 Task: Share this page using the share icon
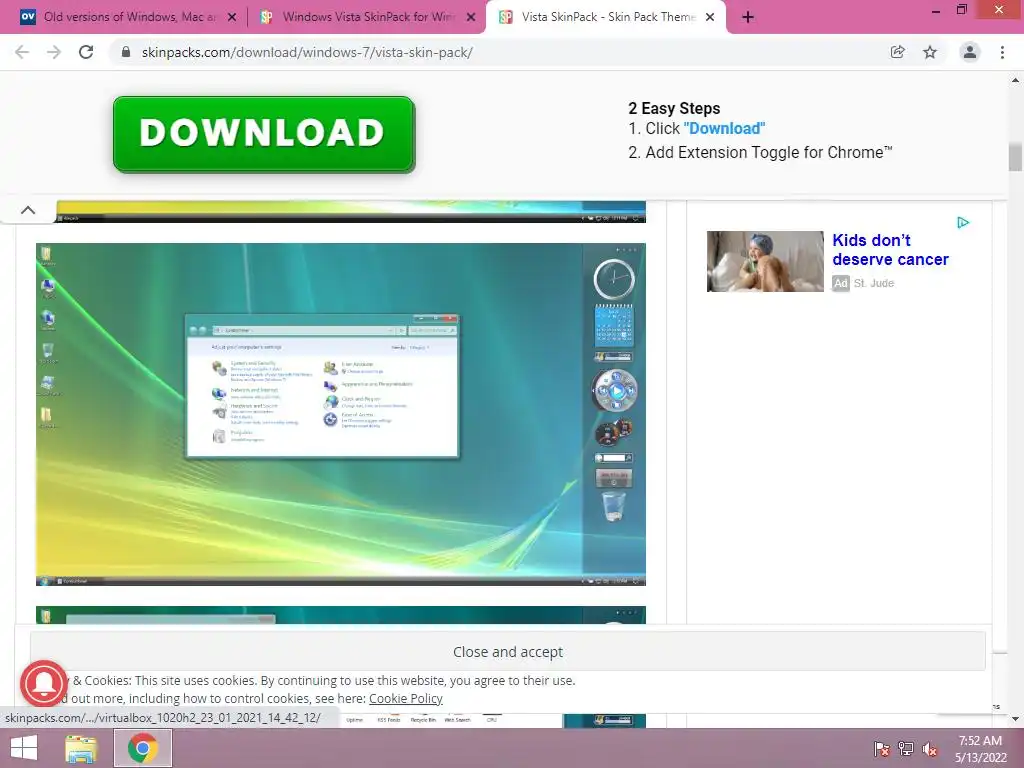pos(897,52)
